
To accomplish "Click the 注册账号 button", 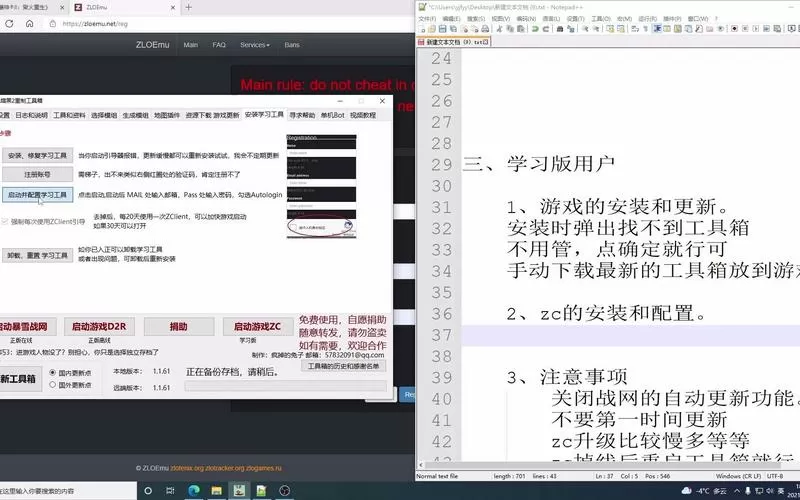I will (x=38, y=174).
